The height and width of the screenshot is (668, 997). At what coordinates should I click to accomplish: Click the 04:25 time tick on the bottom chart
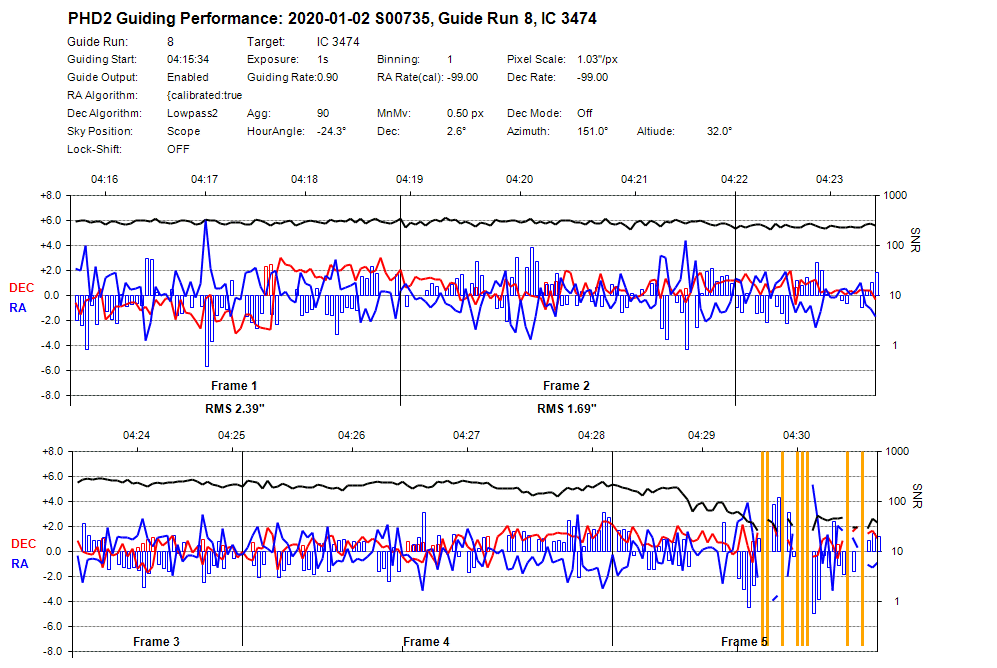(231, 435)
